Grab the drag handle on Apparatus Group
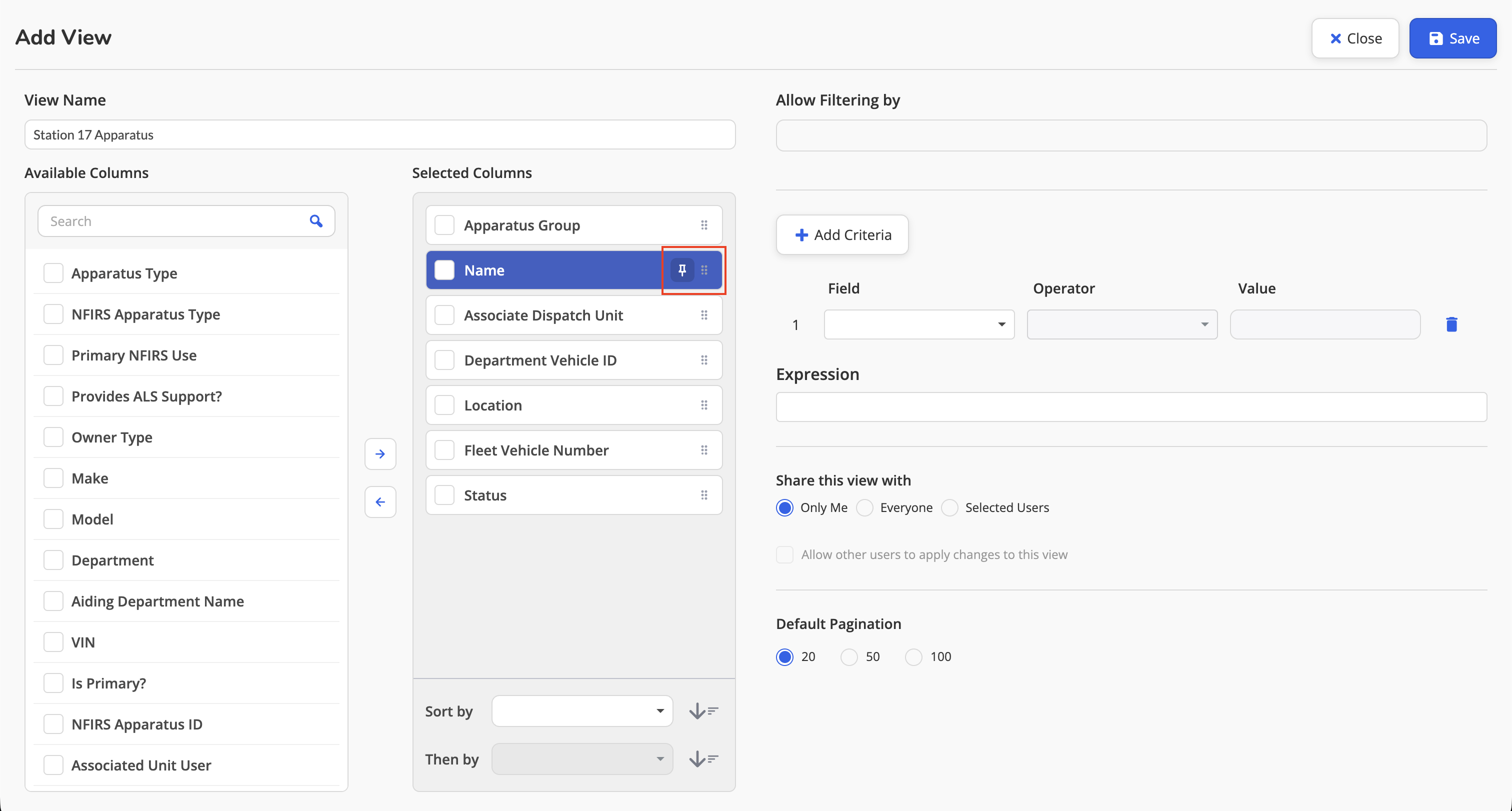 tap(704, 225)
